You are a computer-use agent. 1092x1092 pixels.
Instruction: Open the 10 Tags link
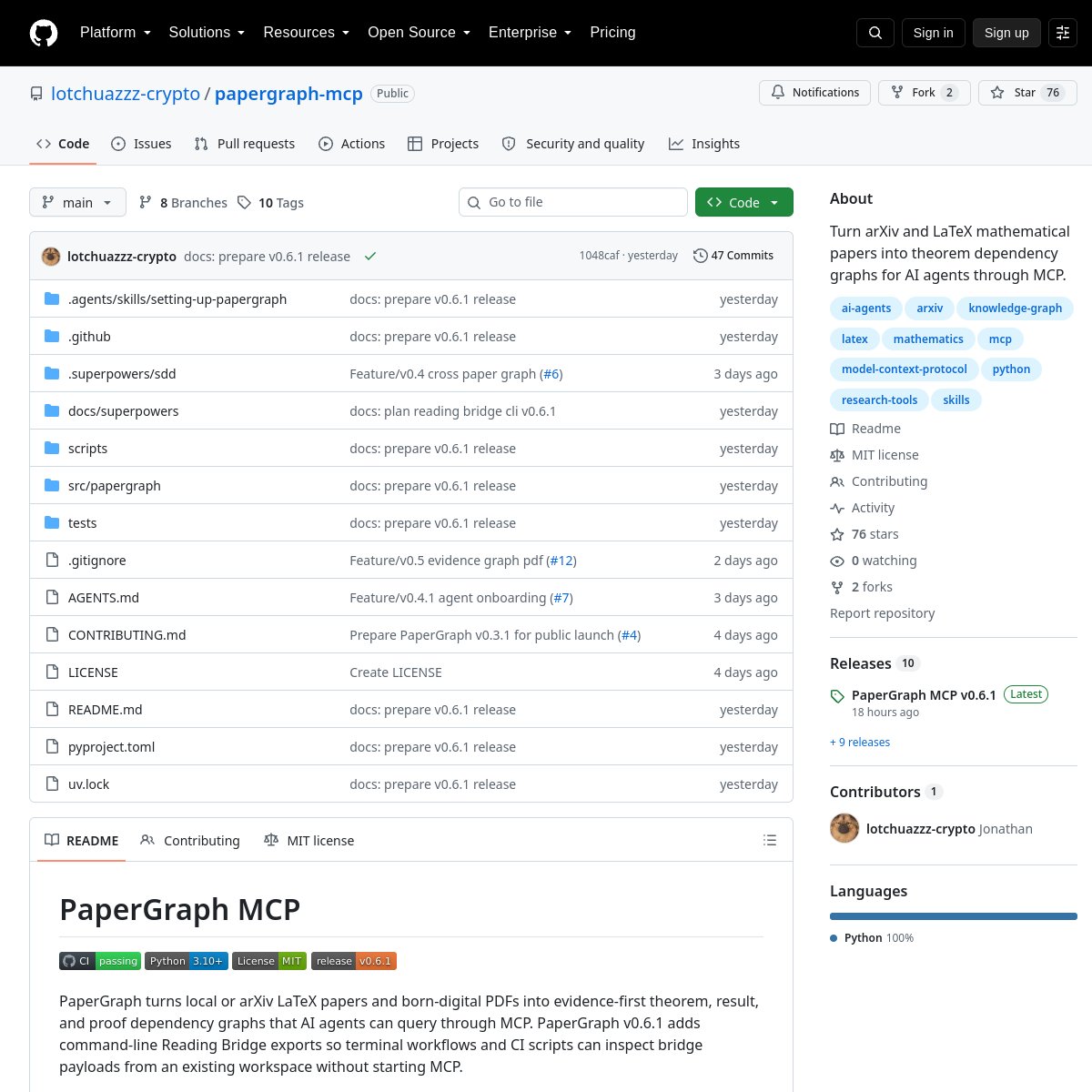tap(270, 202)
